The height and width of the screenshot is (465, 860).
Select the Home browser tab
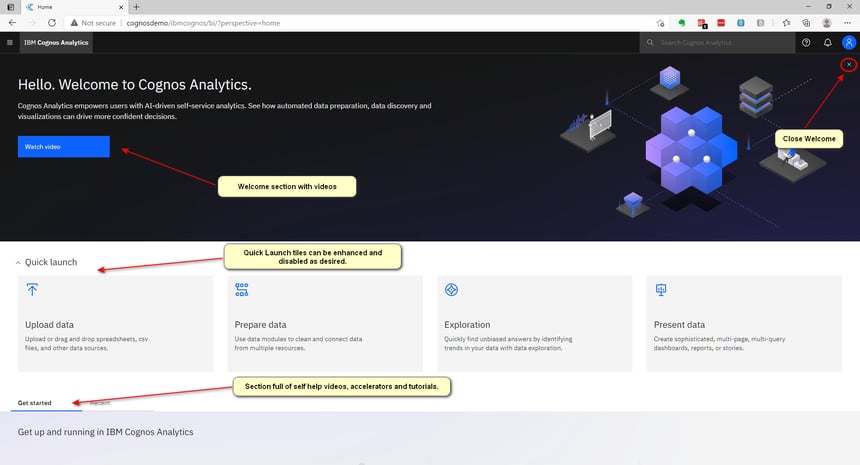[74, 7]
